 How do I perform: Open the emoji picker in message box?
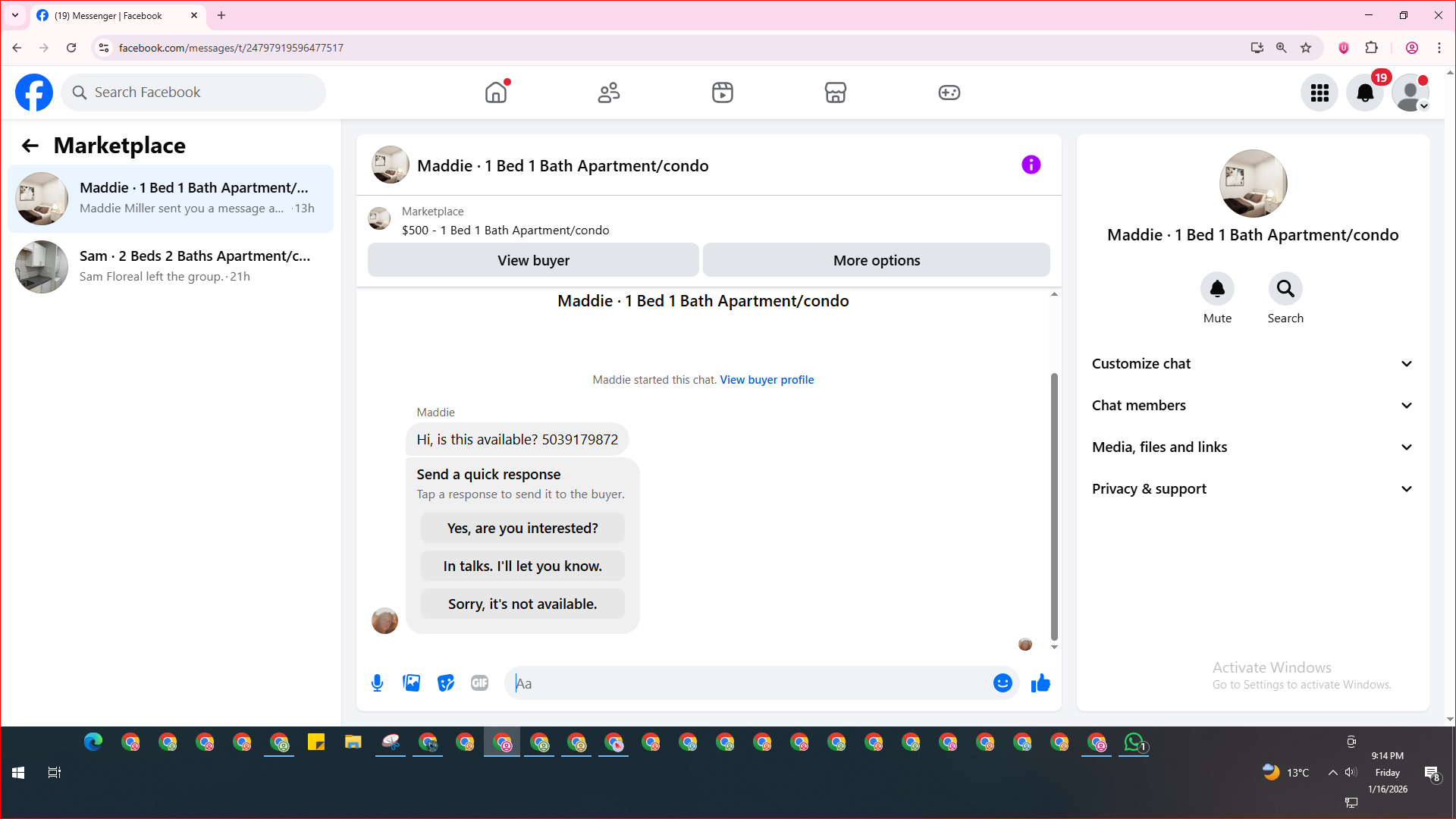click(1003, 683)
